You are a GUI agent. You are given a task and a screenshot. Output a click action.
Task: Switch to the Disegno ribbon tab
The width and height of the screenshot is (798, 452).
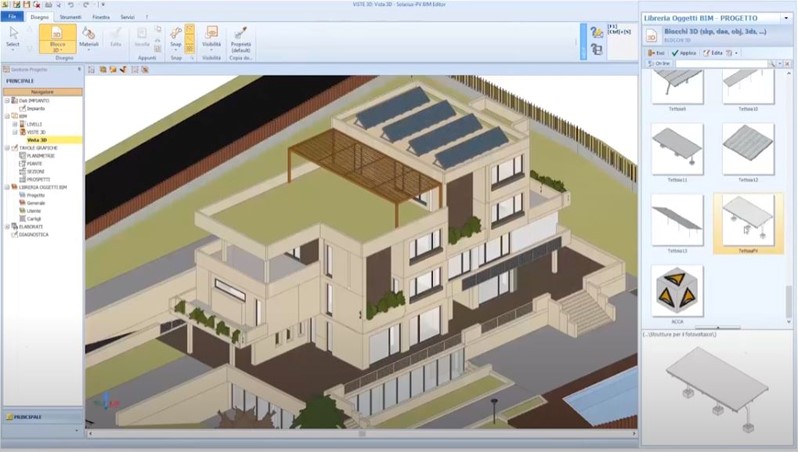[39, 17]
